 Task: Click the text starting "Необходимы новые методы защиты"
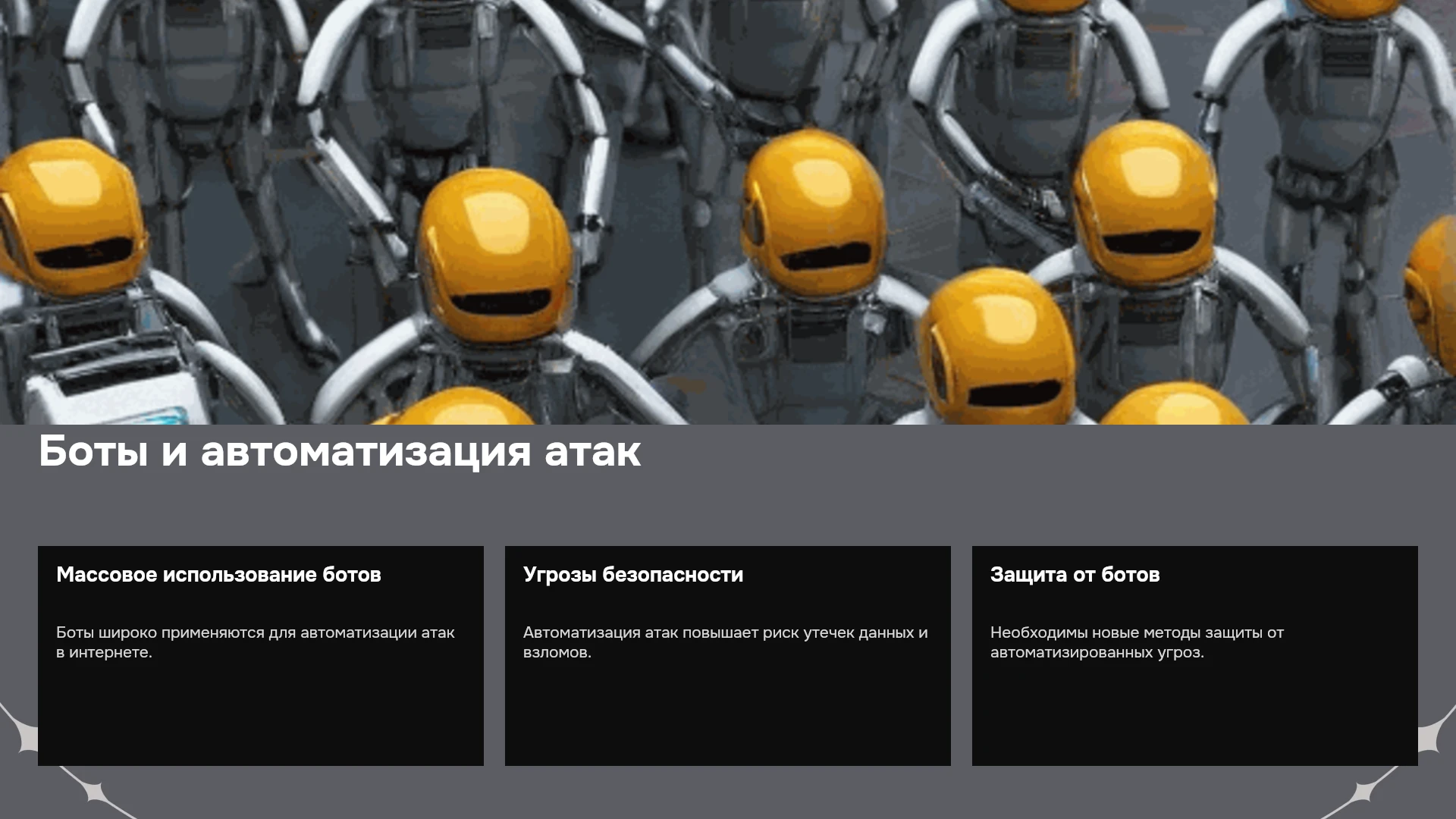coord(1137,642)
